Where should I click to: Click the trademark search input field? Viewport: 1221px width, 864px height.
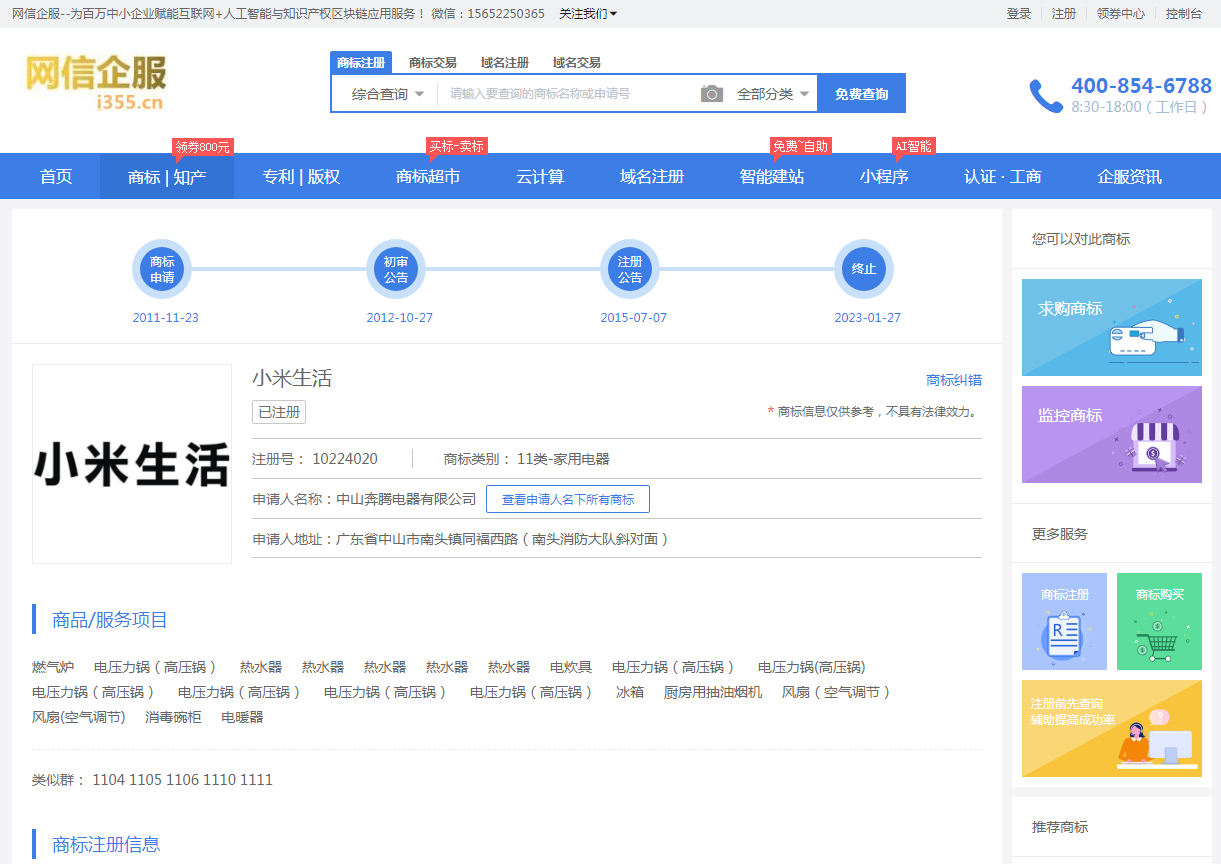click(x=568, y=94)
